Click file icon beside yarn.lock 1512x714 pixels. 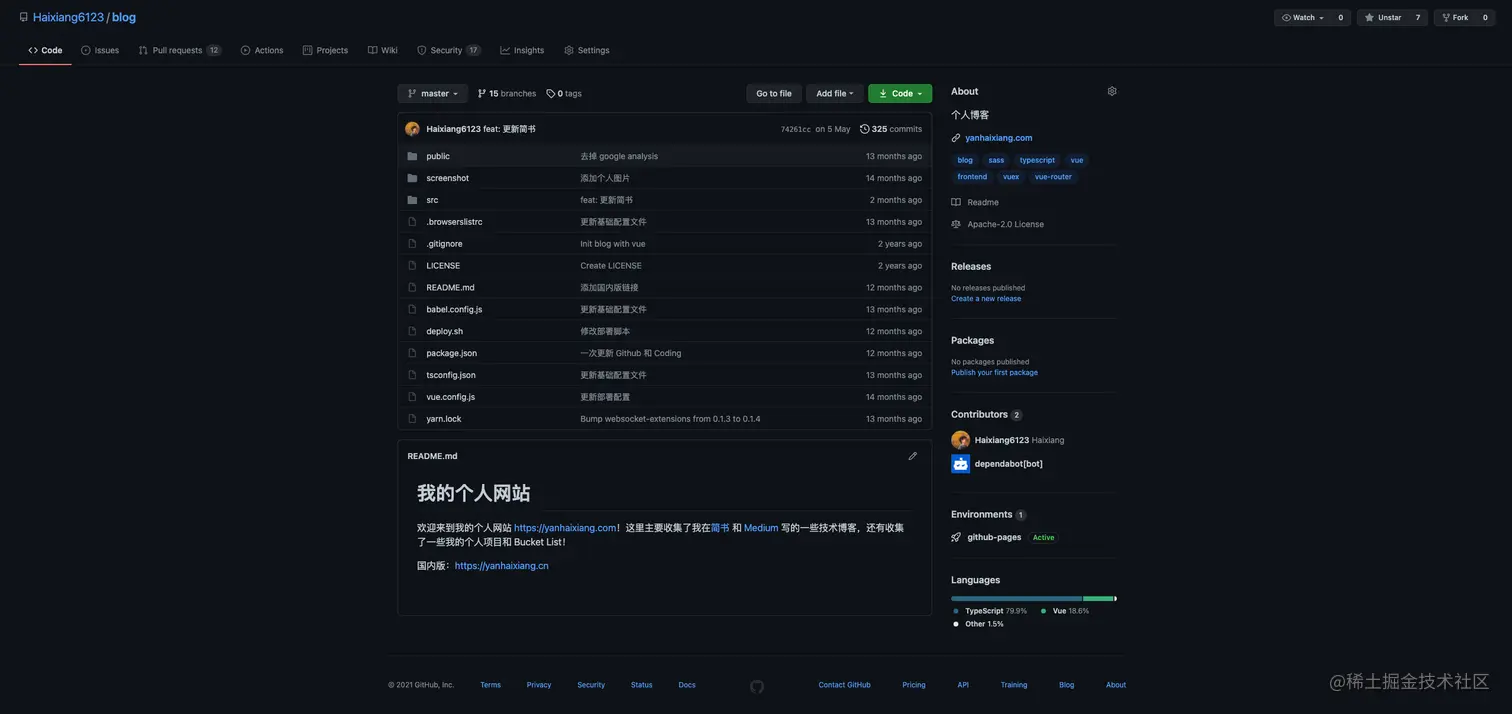tap(412, 419)
